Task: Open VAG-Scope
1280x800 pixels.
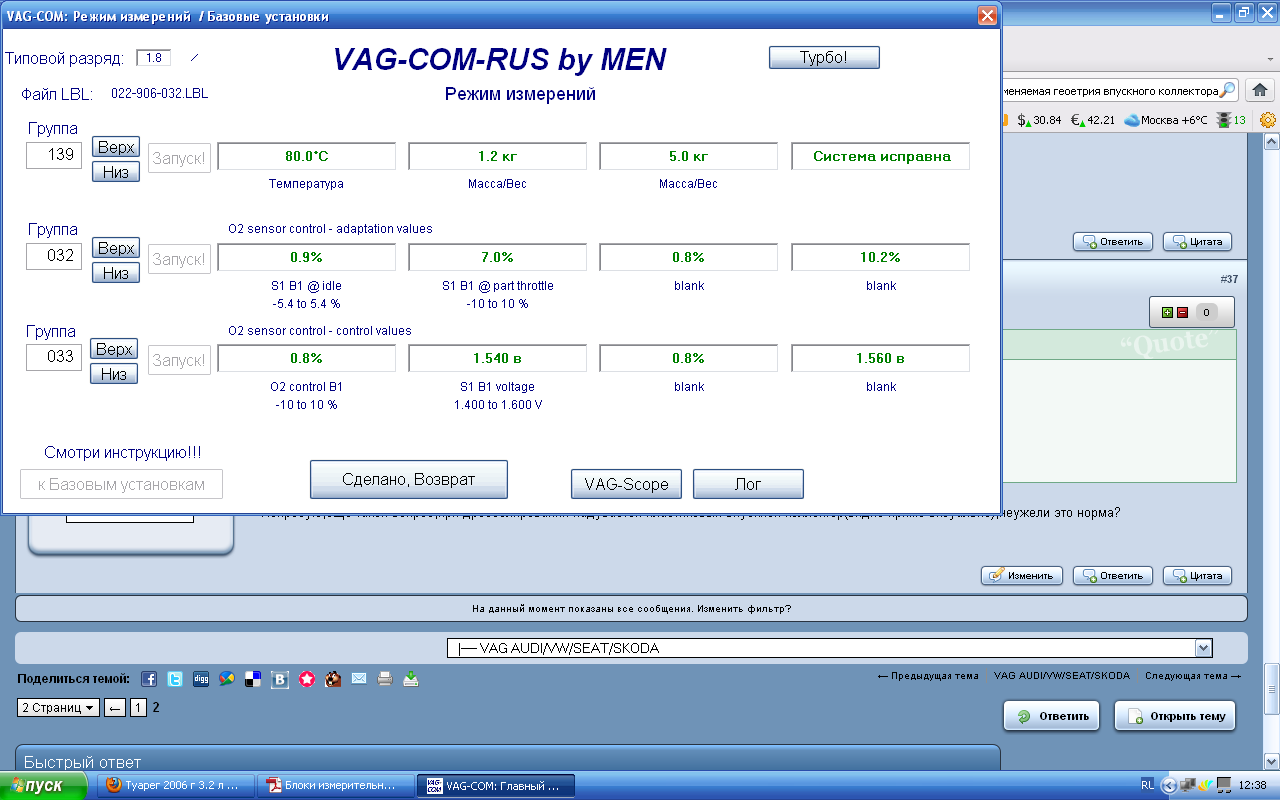Action: coord(626,484)
